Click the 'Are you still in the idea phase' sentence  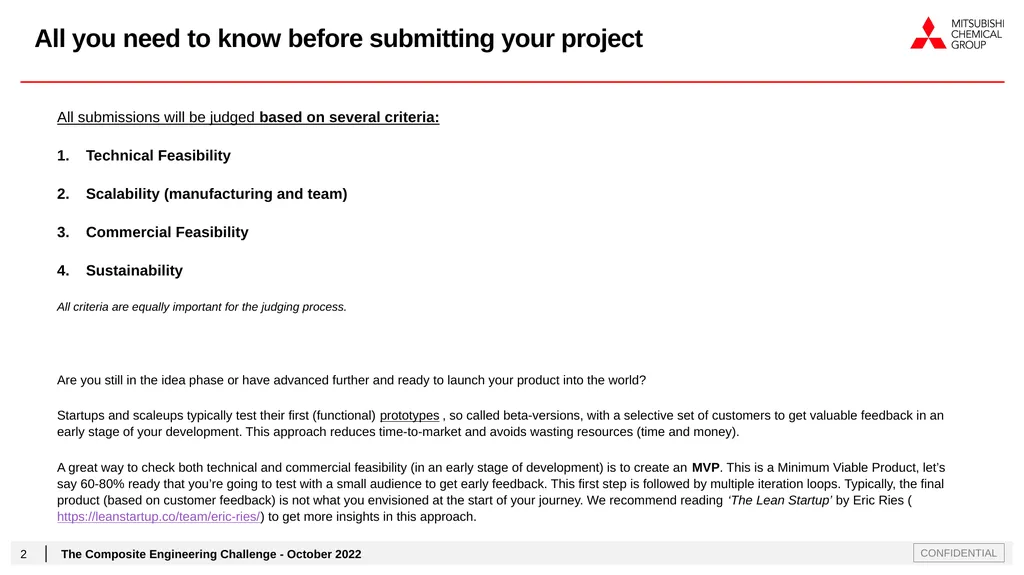(x=351, y=380)
